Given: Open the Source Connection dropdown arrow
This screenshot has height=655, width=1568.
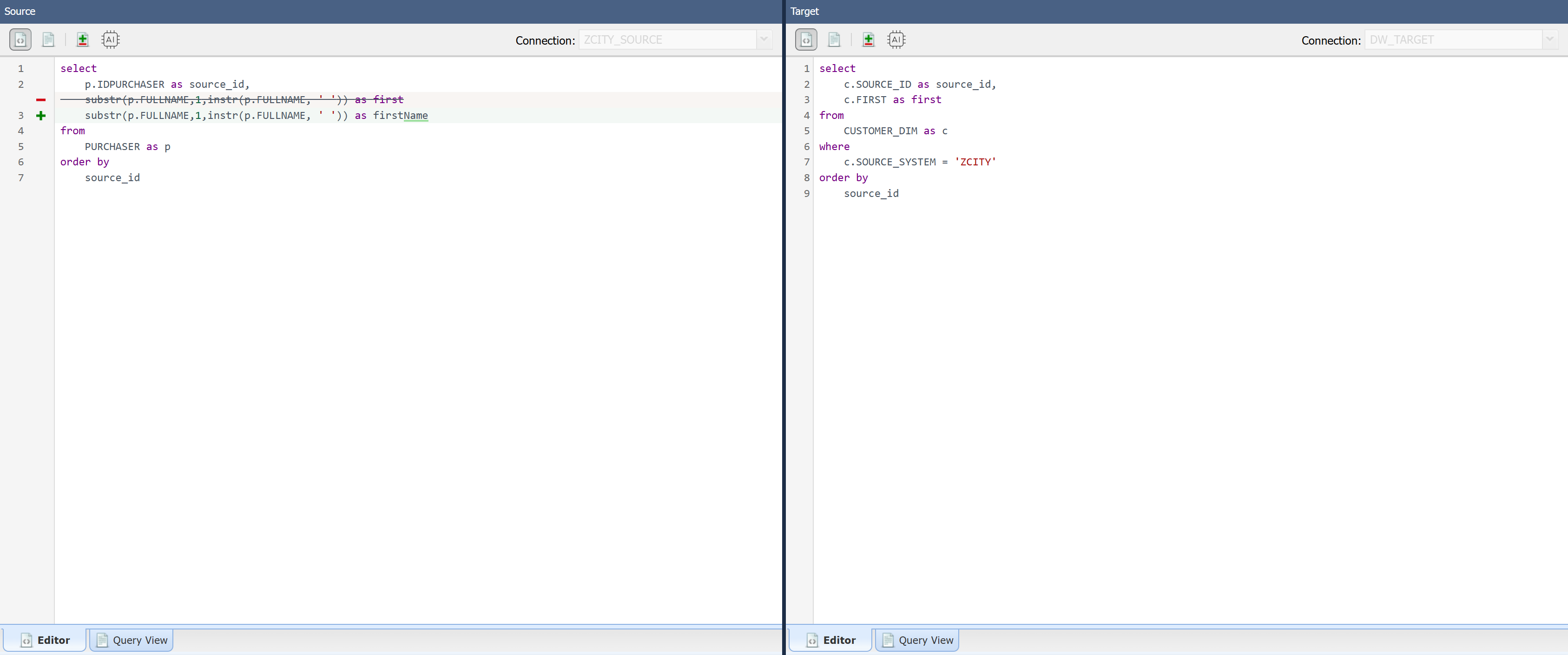Looking at the screenshot, I should pyautogui.click(x=764, y=39).
